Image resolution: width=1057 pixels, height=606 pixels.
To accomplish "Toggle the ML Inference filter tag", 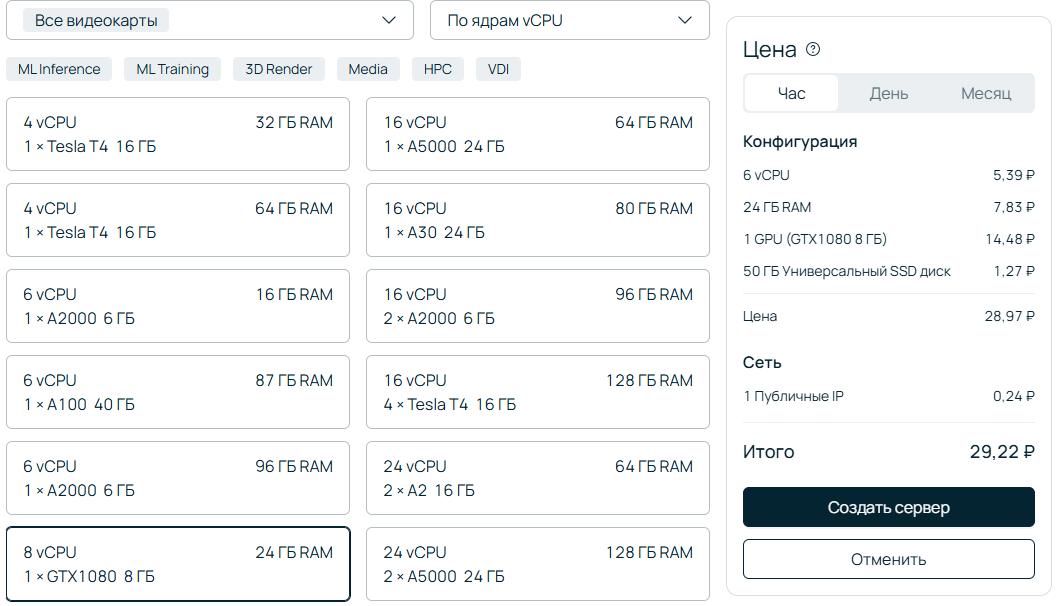I will (x=59, y=69).
